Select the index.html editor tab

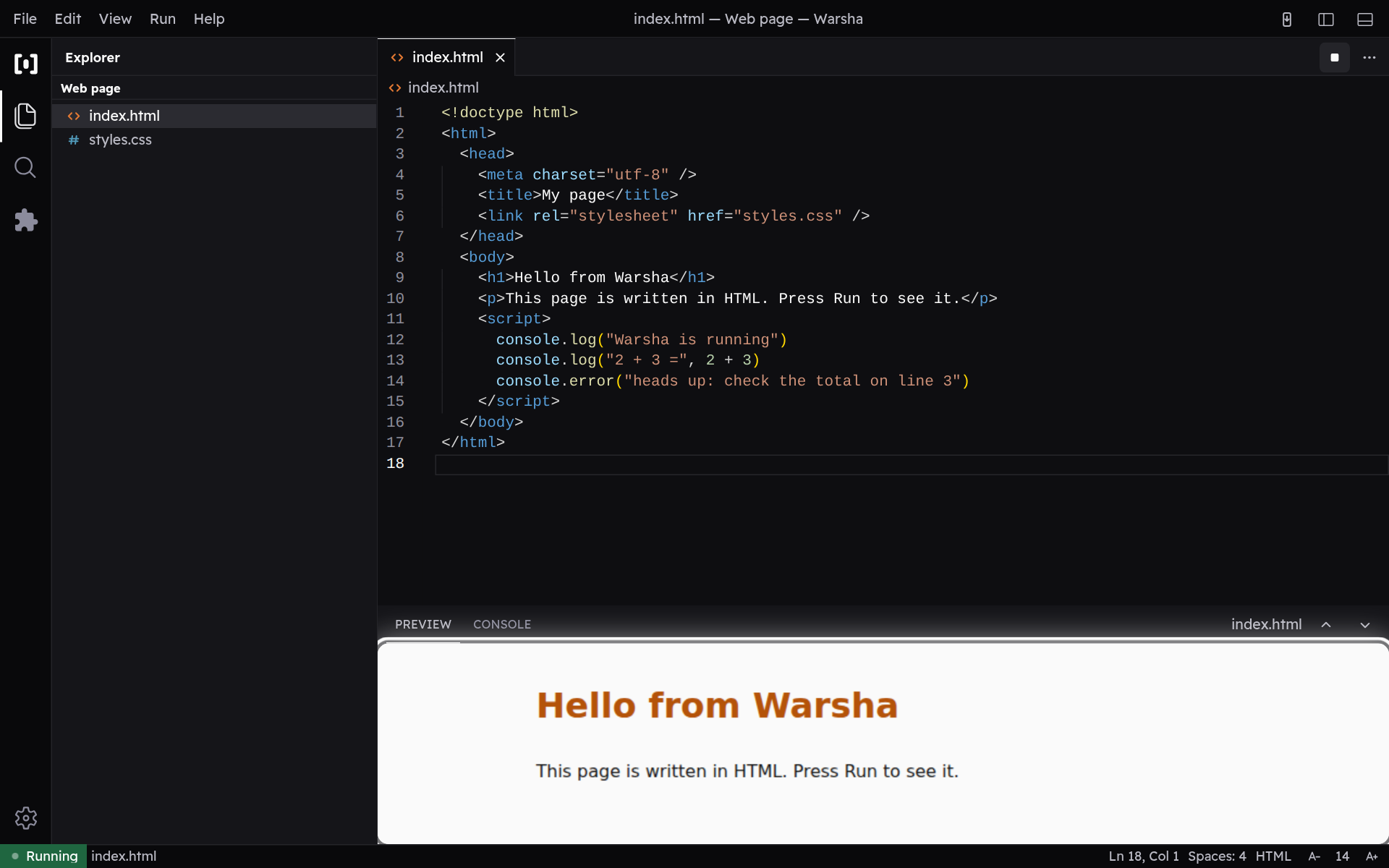(x=446, y=57)
